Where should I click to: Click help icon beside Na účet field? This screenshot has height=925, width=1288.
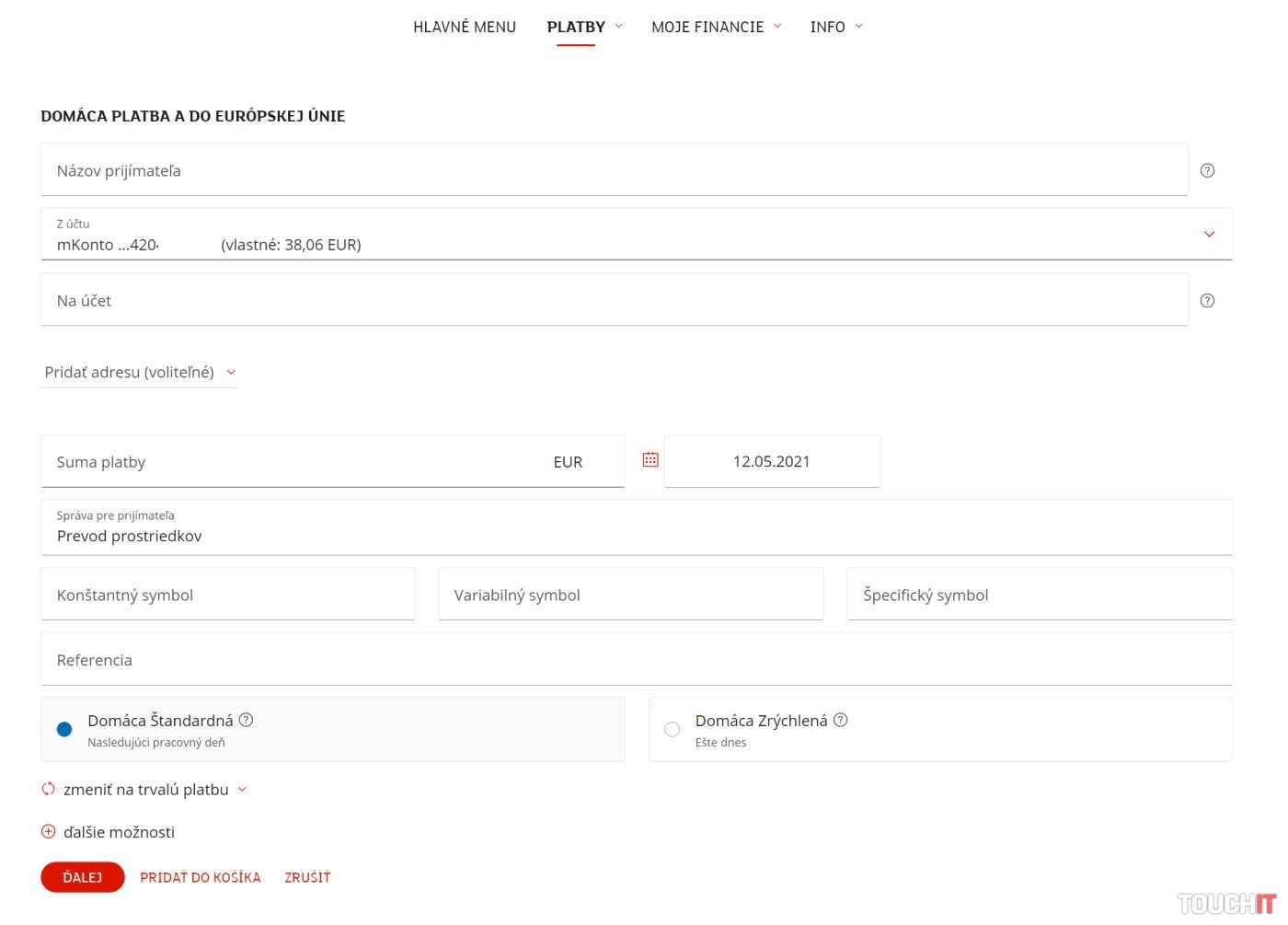1207,300
